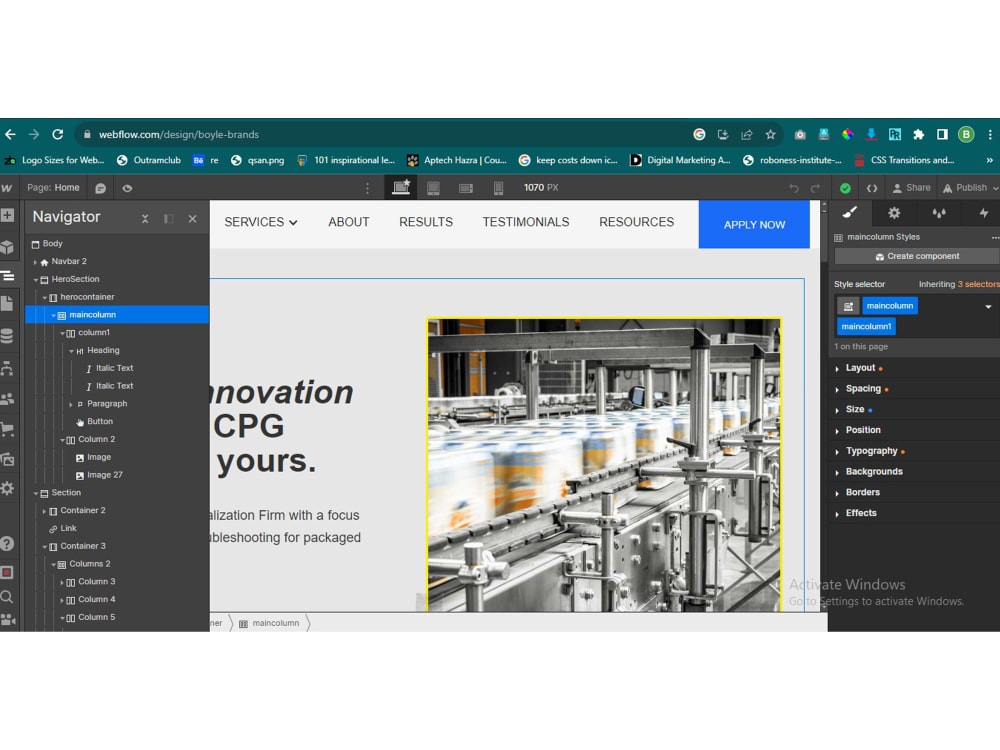Click the undo arrow
Screen dimensions: 1000x750
click(794, 188)
